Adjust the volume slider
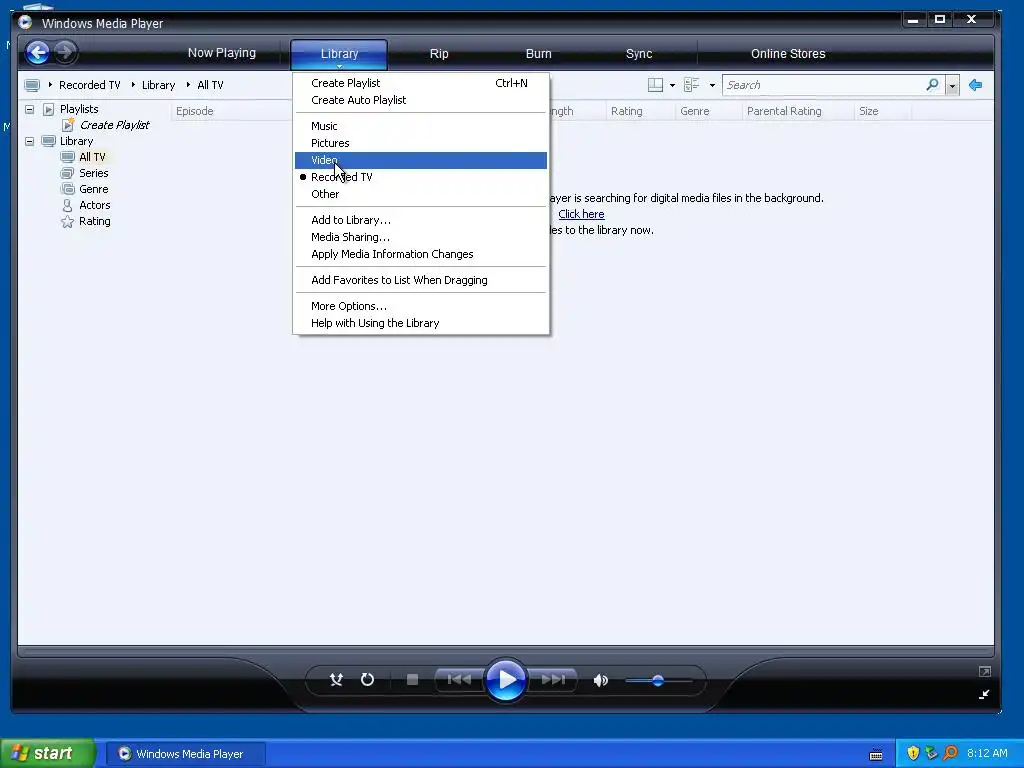The image size is (1024, 768). point(658,680)
